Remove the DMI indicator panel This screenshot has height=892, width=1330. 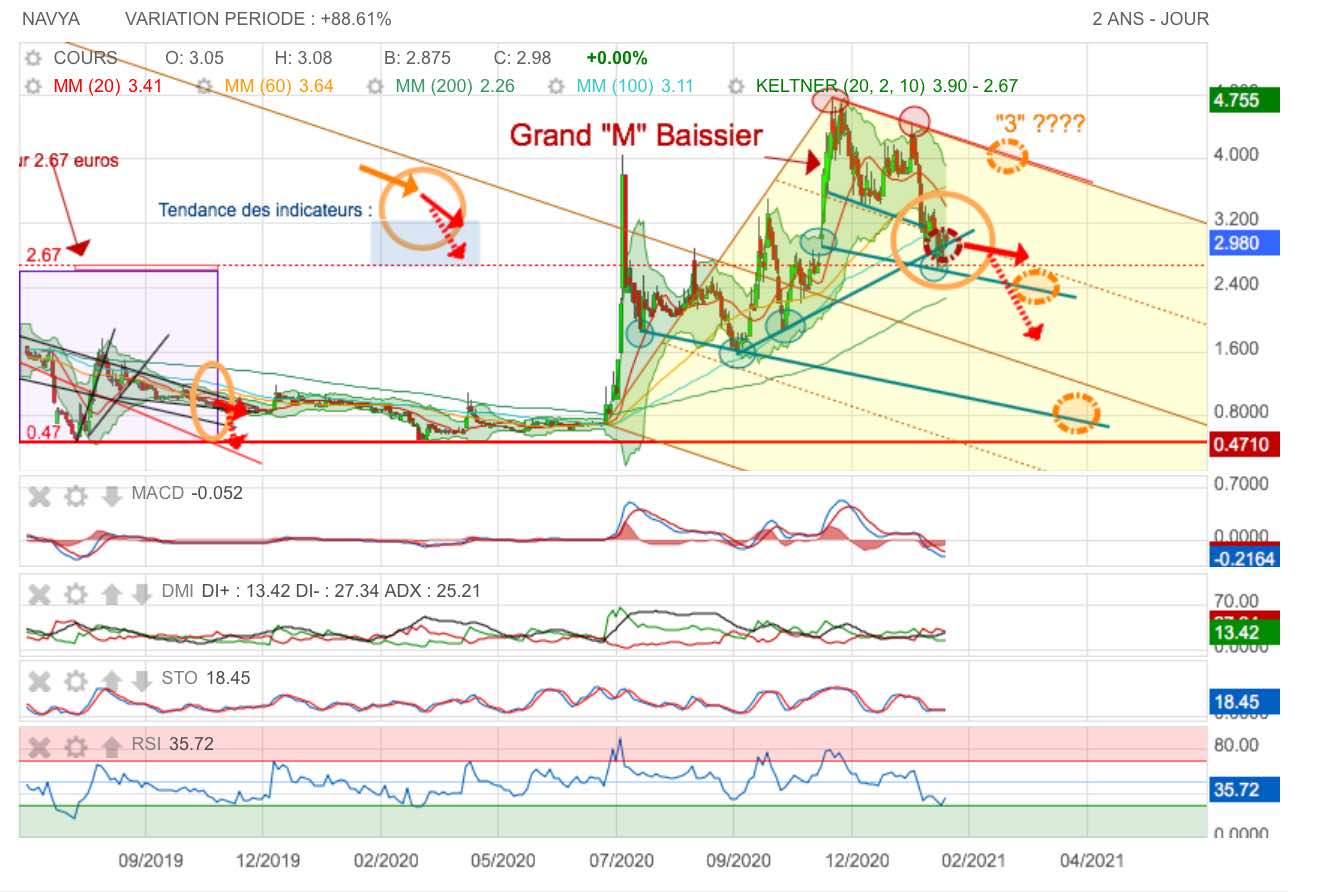click(x=39, y=593)
